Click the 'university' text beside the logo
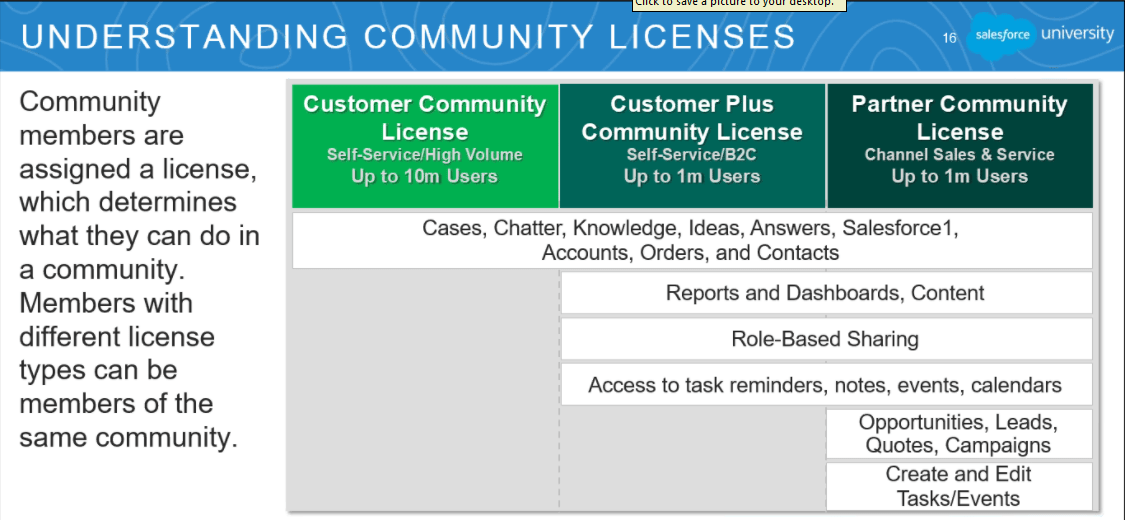This screenshot has height=520, width=1125. tap(1077, 34)
